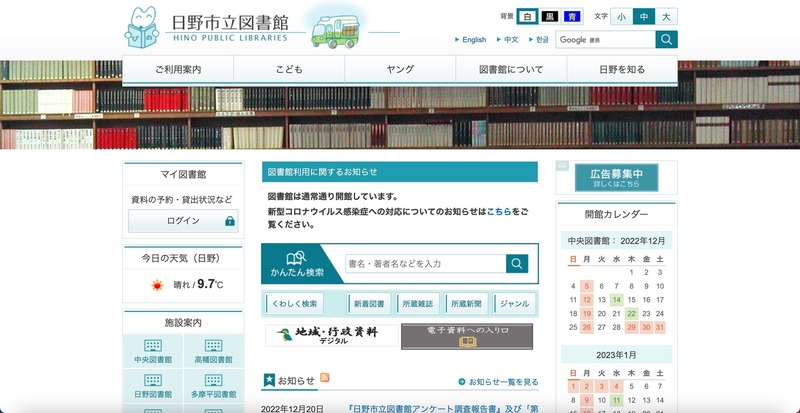Expand the くわしく検索 advanced search
The image size is (800, 413).
294,304
